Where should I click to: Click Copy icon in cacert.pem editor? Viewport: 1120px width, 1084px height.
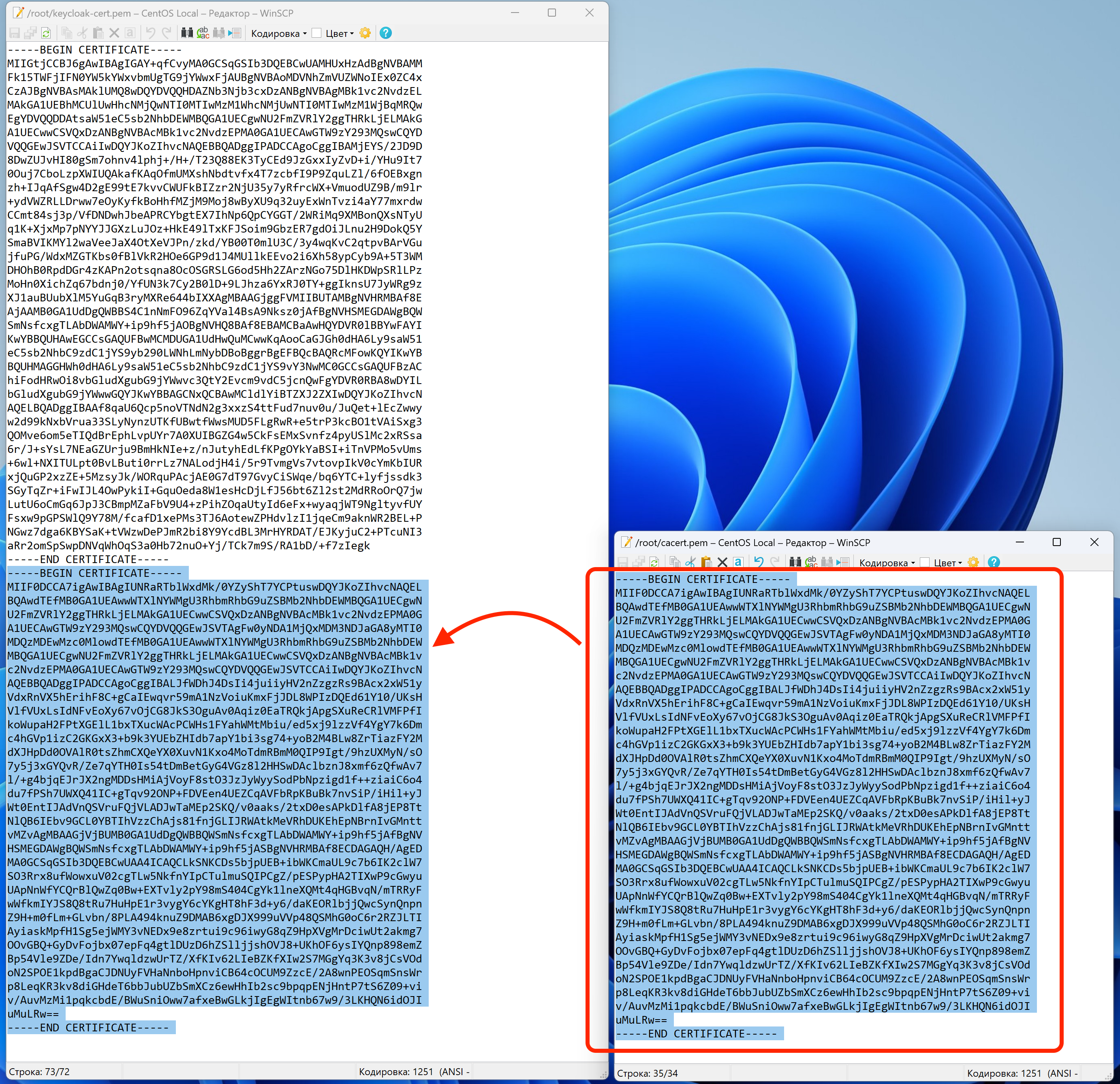pos(675,562)
